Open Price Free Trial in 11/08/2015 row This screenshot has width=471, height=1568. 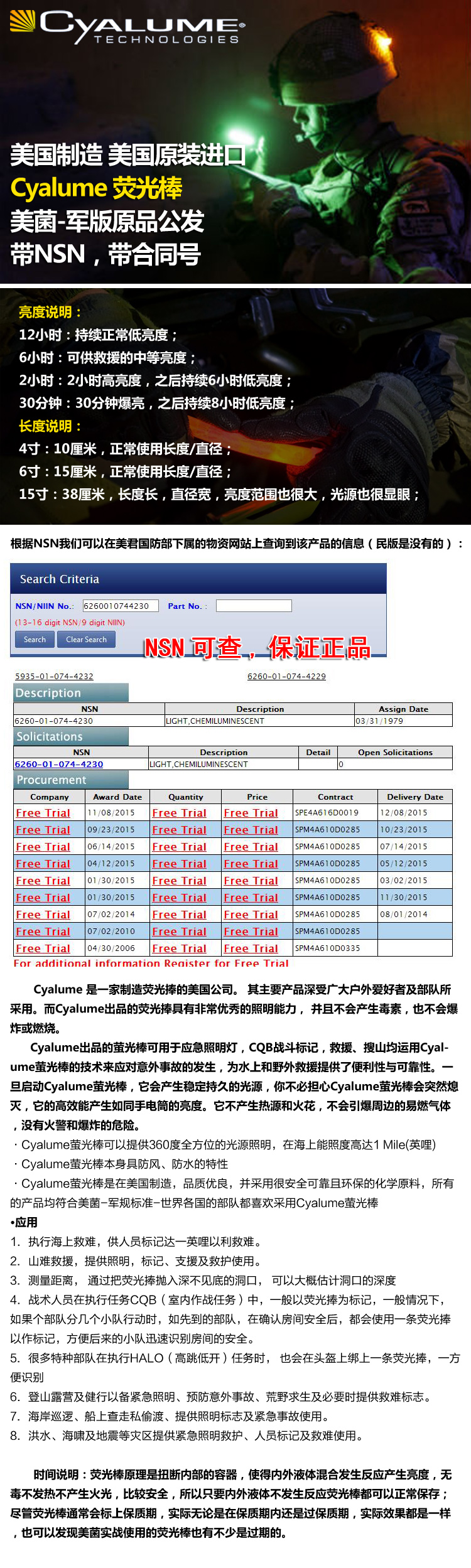251,813
